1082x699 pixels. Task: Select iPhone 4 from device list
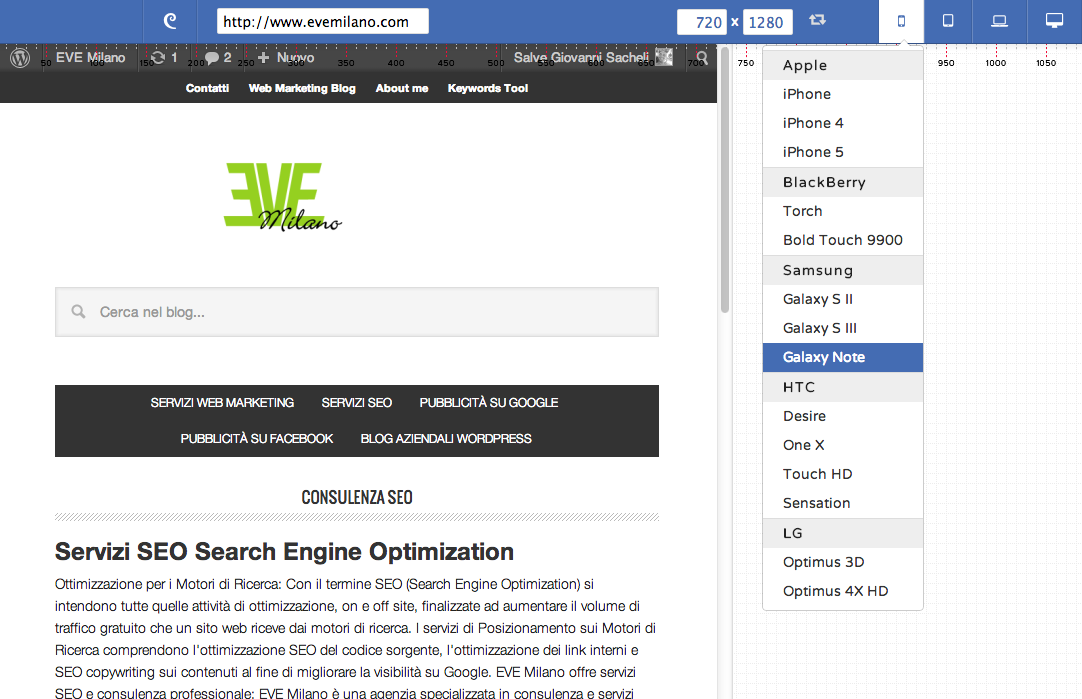click(x=843, y=123)
